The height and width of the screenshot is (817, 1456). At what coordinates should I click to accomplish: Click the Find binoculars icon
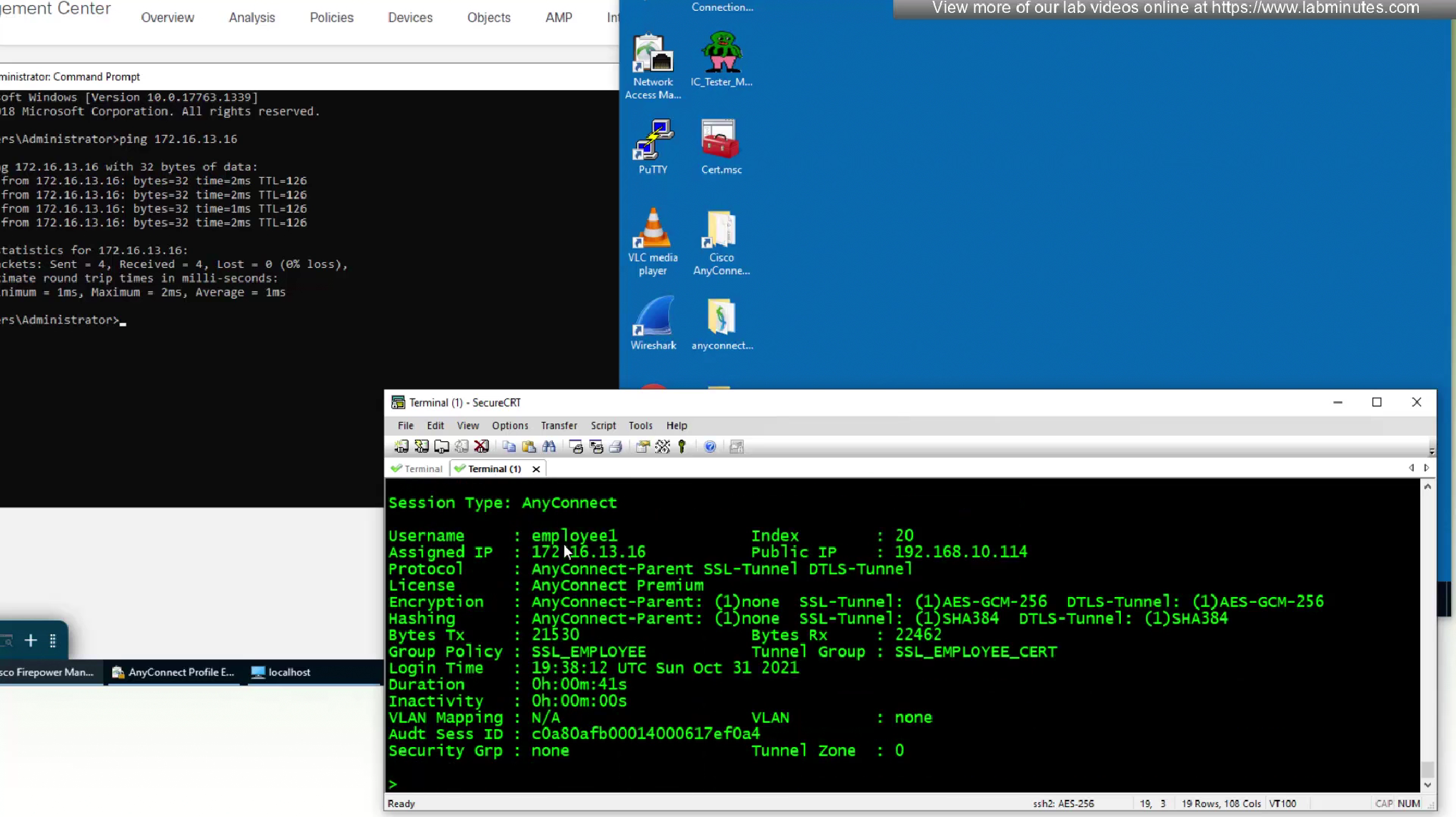(549, 447)
